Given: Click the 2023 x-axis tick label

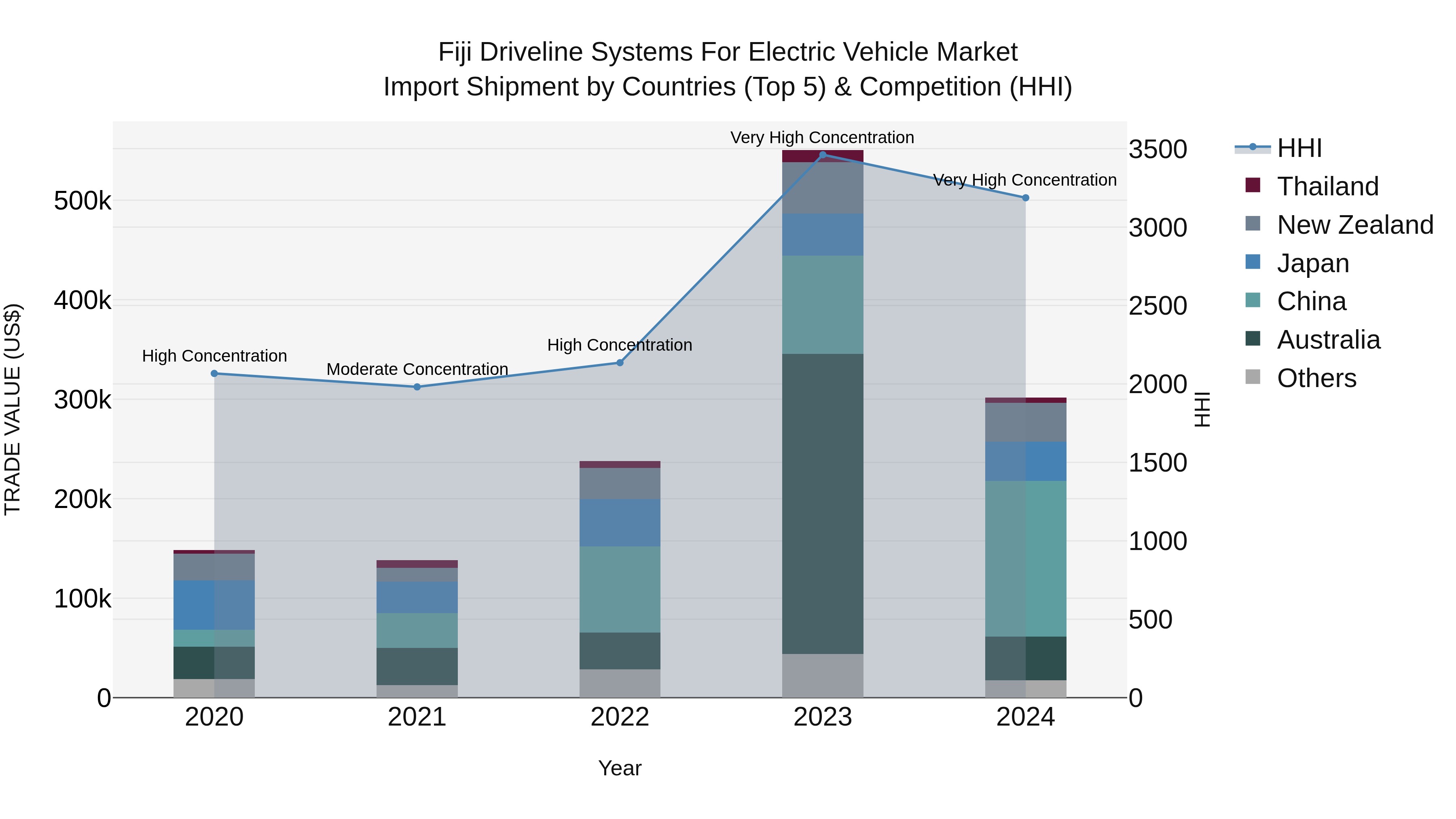Looking at the screenshot, I should pyautogui.click(x=823, y=717).
